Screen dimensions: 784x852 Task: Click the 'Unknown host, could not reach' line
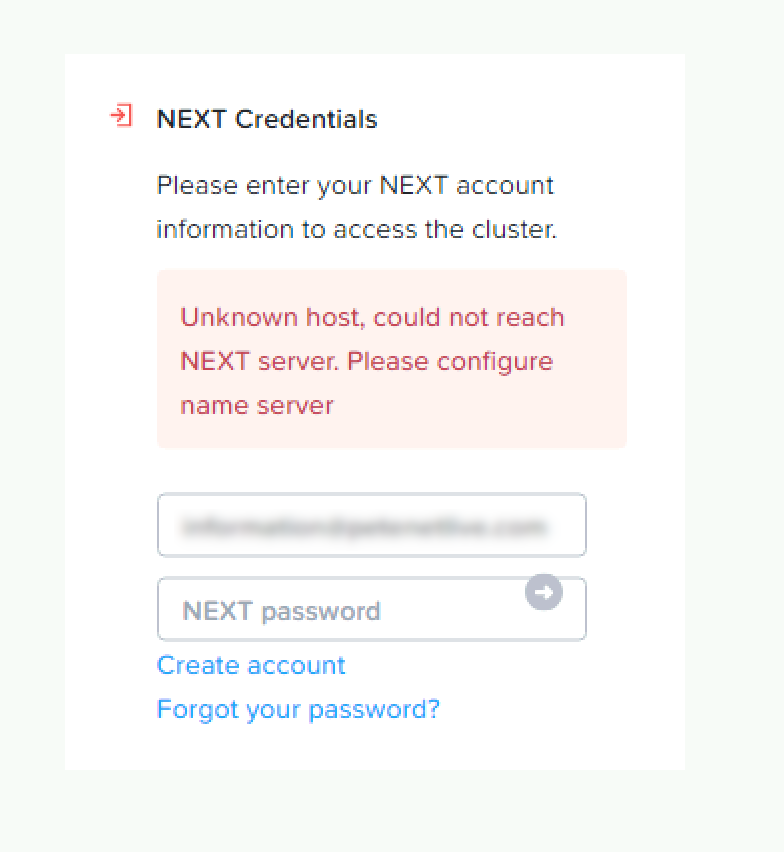point(372,318)
